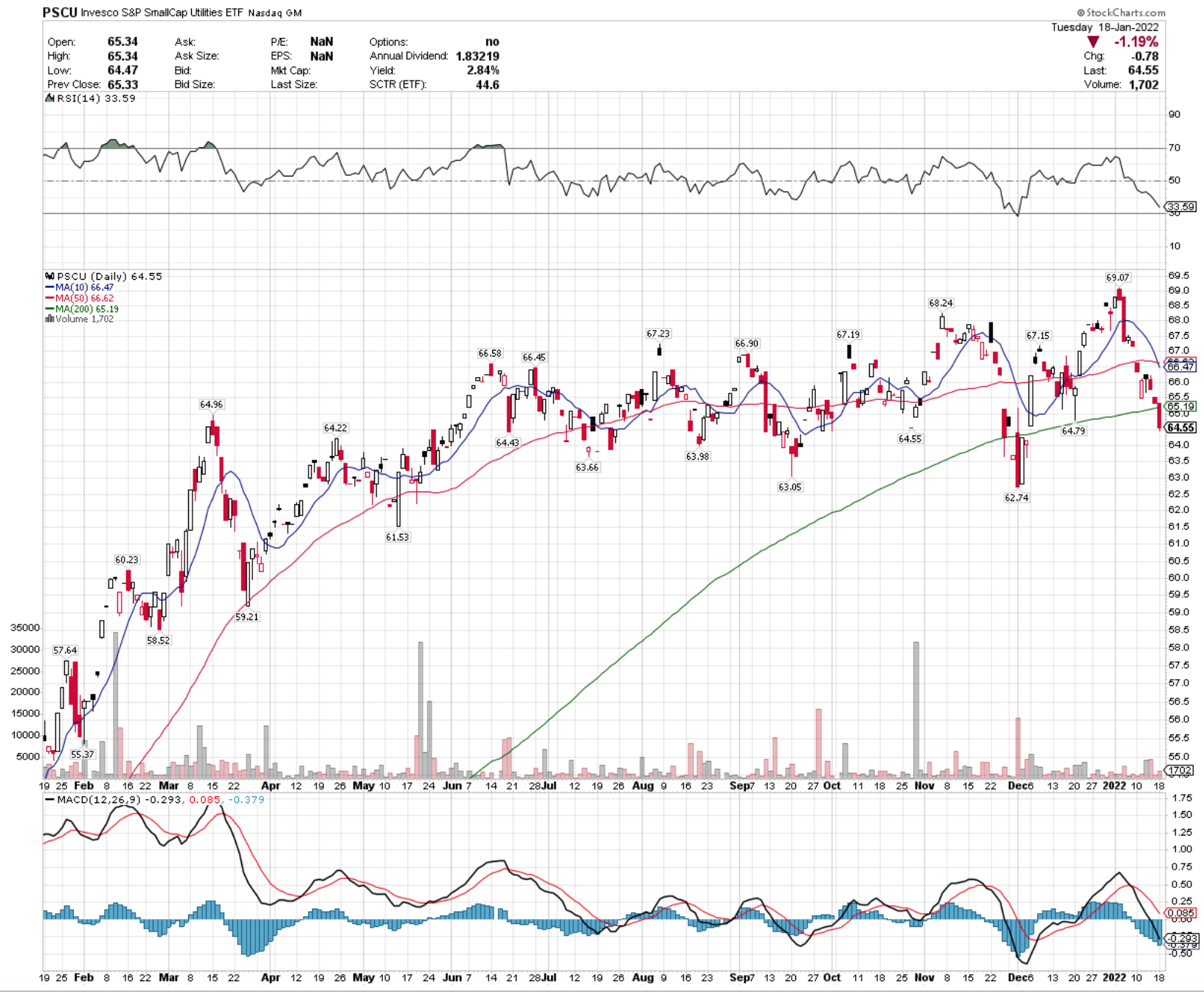This screenshot has height=992, width=1204.
Task: Click the 33.59 RSI tag on the right axis
Action: click(1181, 207)
